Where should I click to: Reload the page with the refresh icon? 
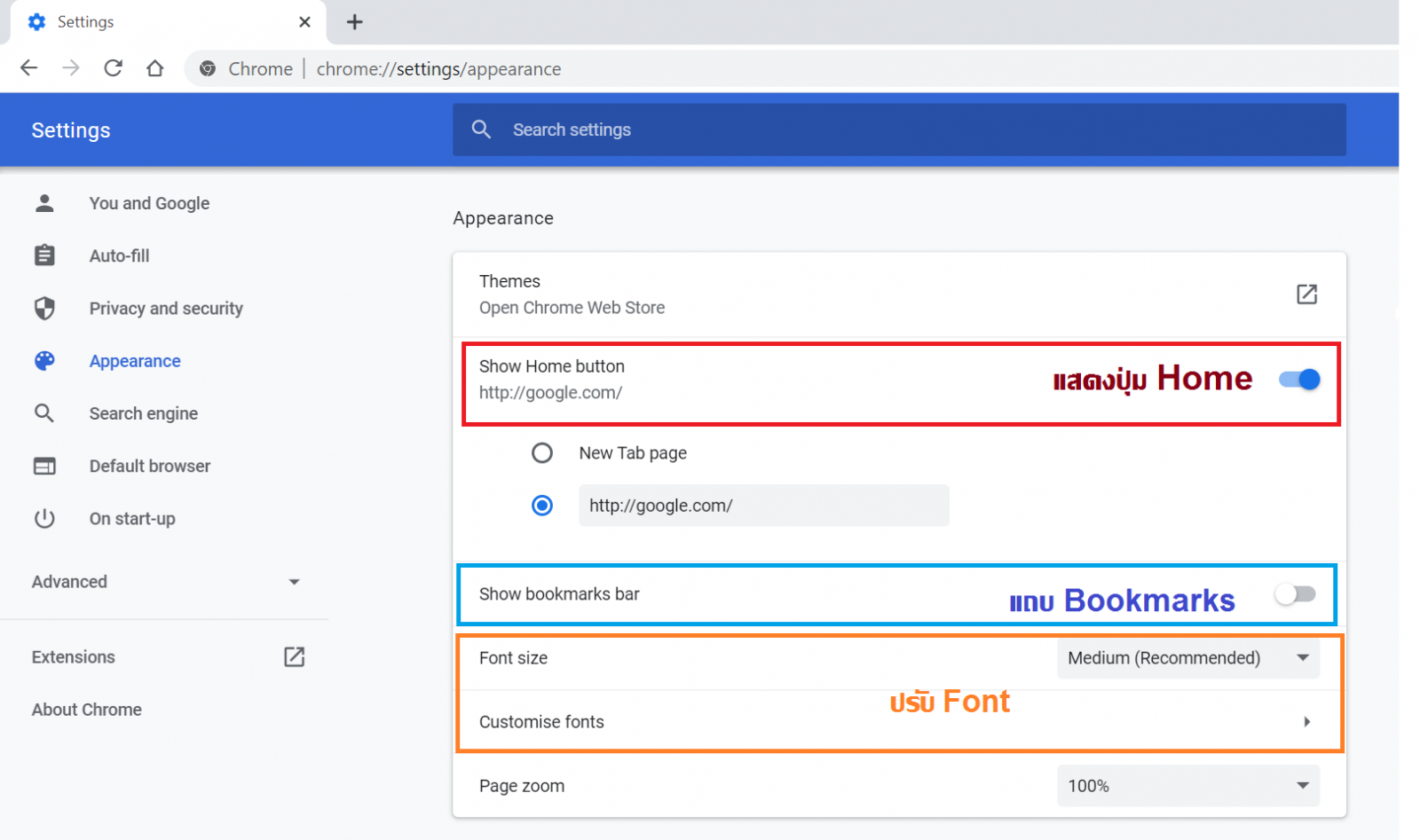113,68
